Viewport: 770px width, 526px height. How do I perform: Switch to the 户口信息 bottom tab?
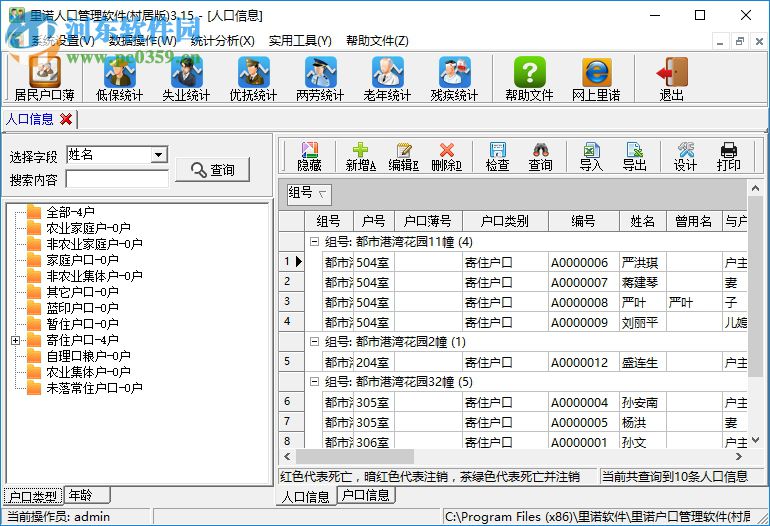tap(366, 495)
